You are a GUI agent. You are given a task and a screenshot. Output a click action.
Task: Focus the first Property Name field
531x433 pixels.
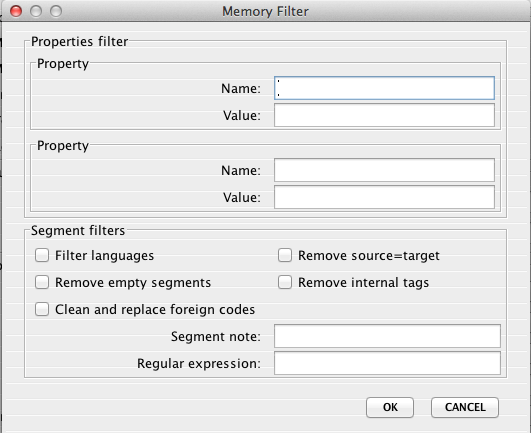[x=384, y=88]
